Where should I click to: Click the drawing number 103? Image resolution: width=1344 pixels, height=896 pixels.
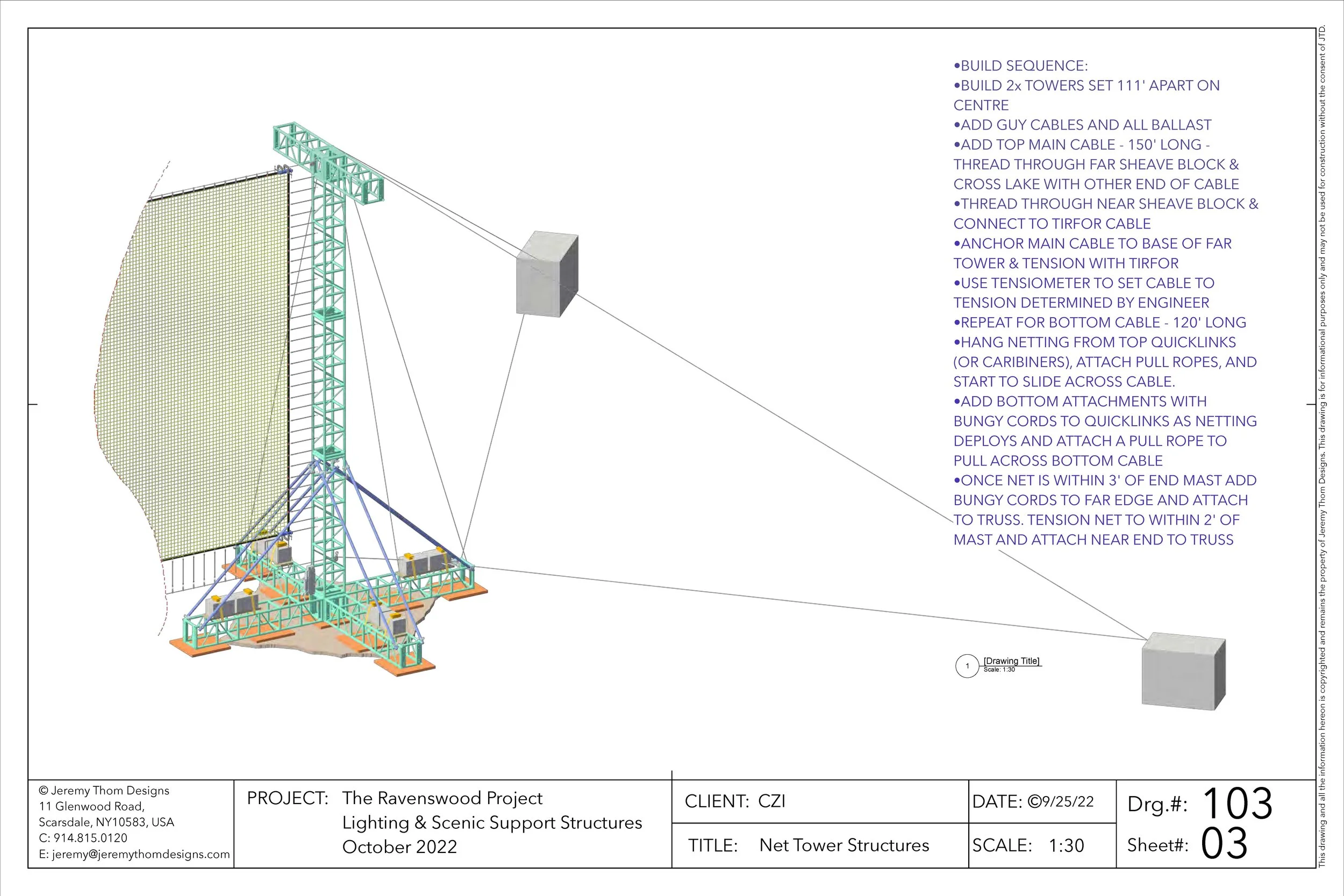[x=1237, y=804]
